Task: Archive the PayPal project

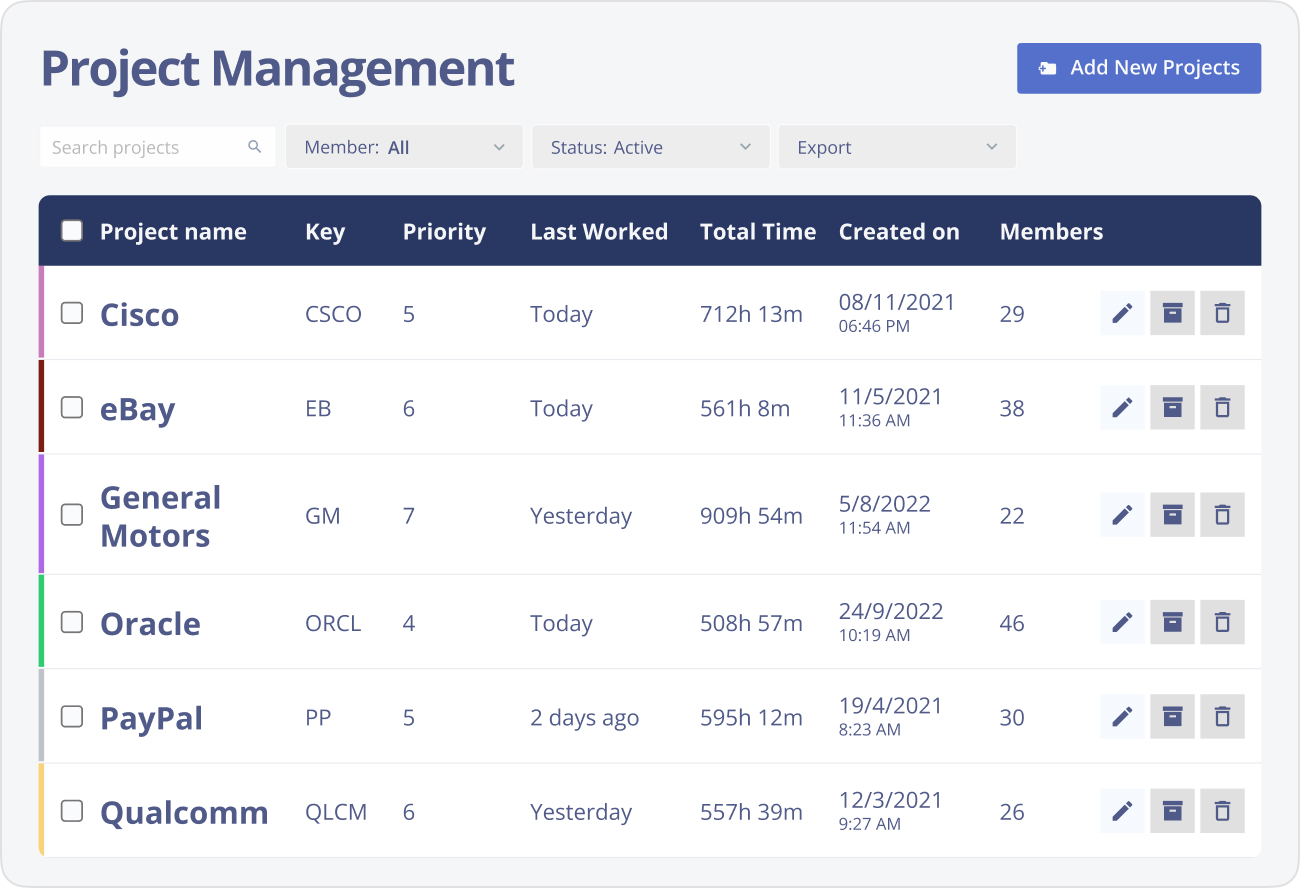Action: [1172, 716]
